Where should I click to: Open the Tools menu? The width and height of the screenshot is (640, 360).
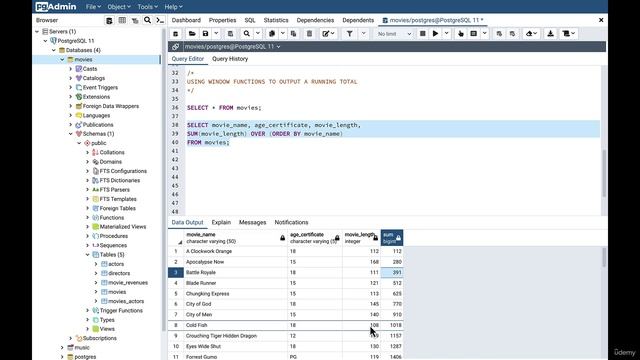point(147,7)
